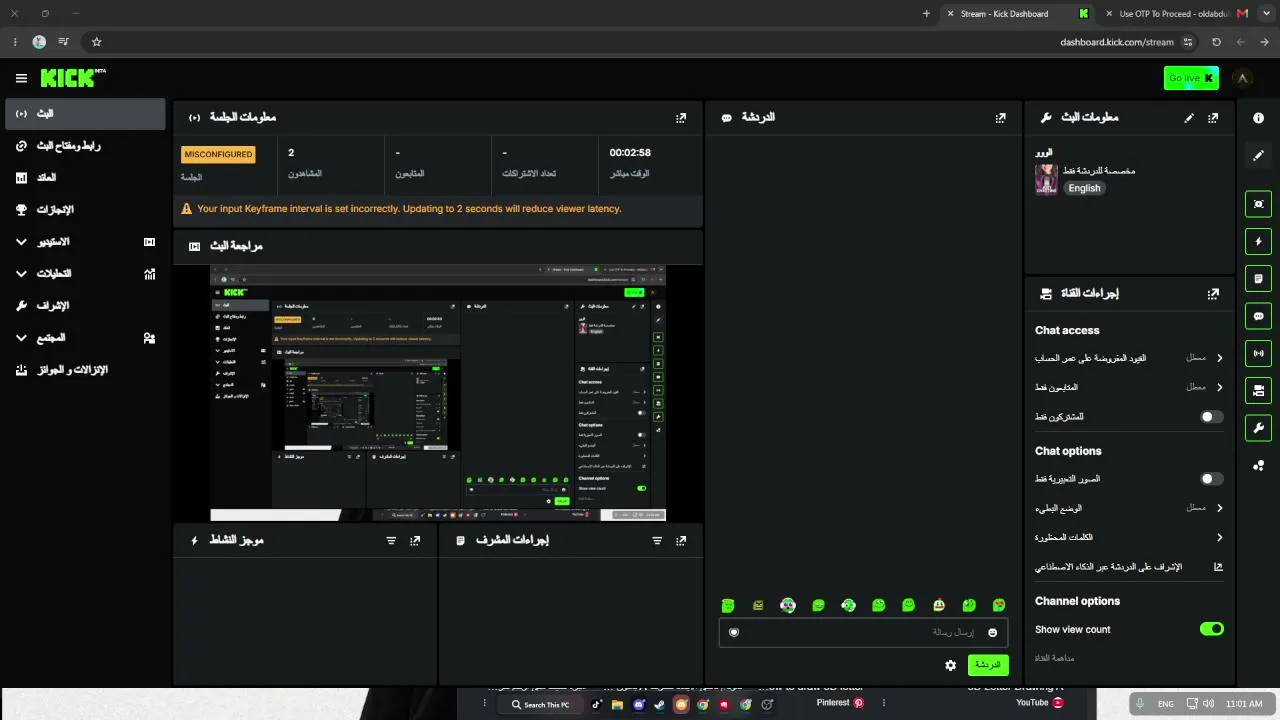Screen dimensions: 1280x720
Task: Pop out the معلومات الجلسة panel
Action: pyautogui.click(x=681, y=117)
